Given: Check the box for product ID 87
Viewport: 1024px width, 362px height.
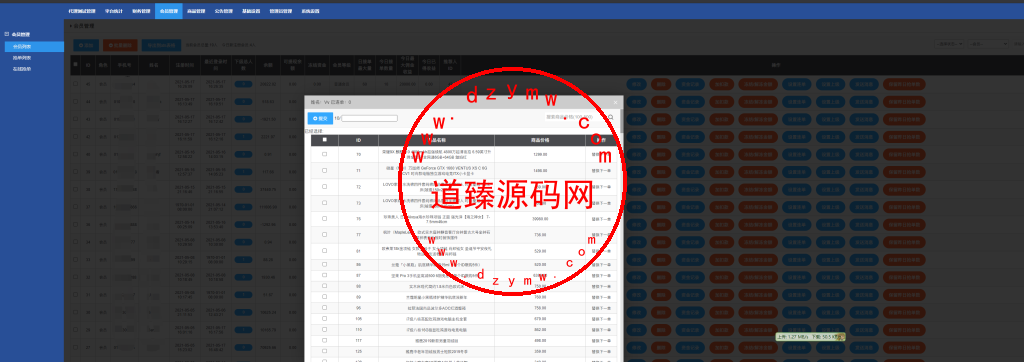Looking at the screenshot, I should click(325, 276).
